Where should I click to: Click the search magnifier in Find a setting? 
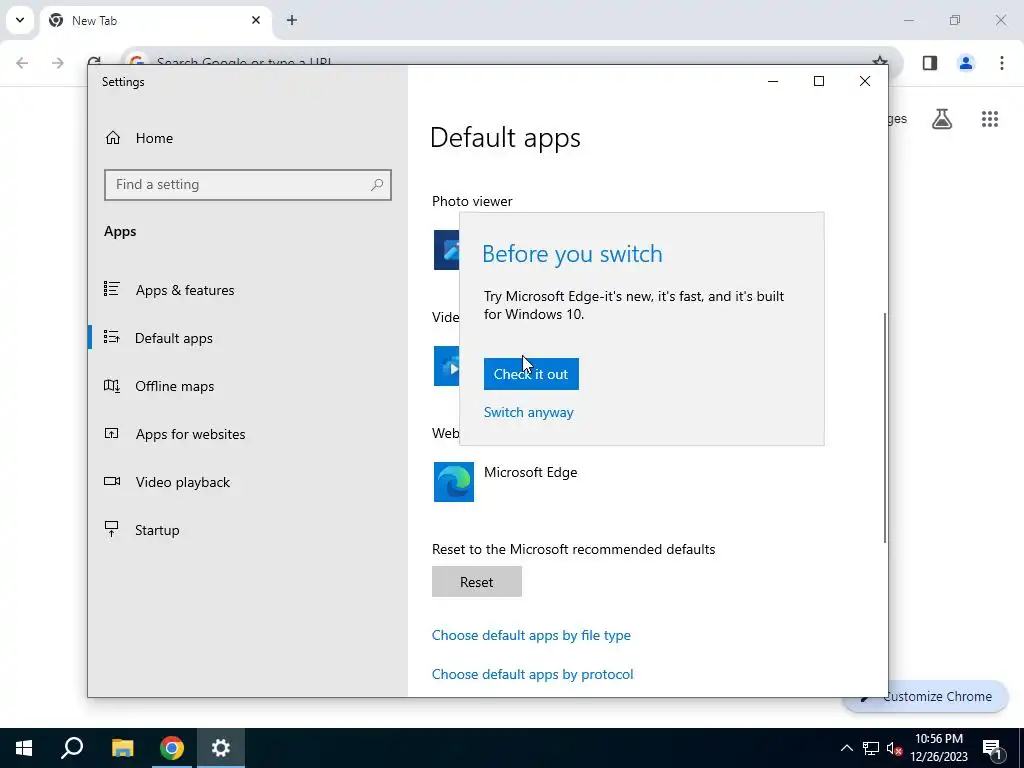[377, 185]
